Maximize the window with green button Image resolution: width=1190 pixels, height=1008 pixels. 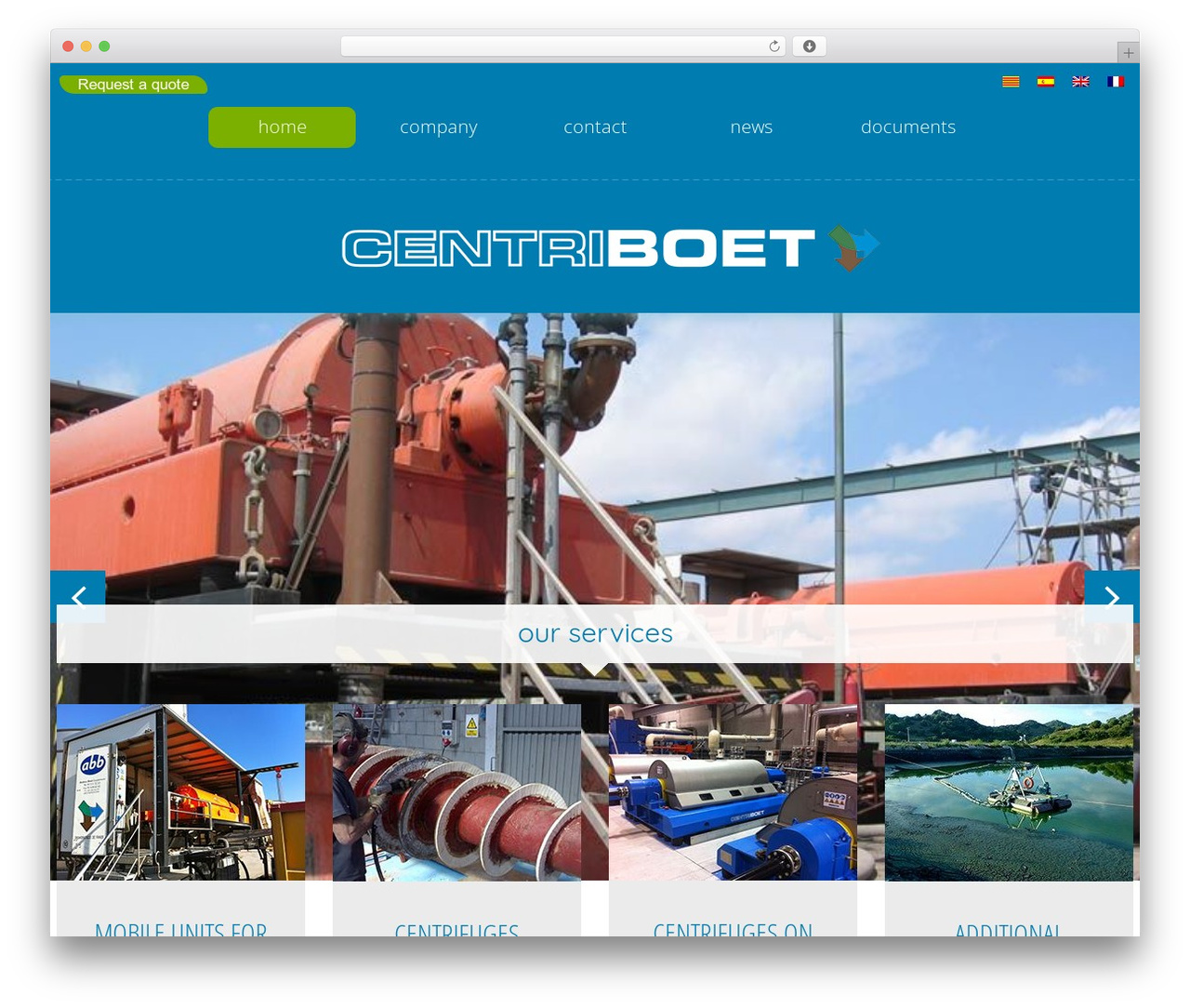(104, 46)
